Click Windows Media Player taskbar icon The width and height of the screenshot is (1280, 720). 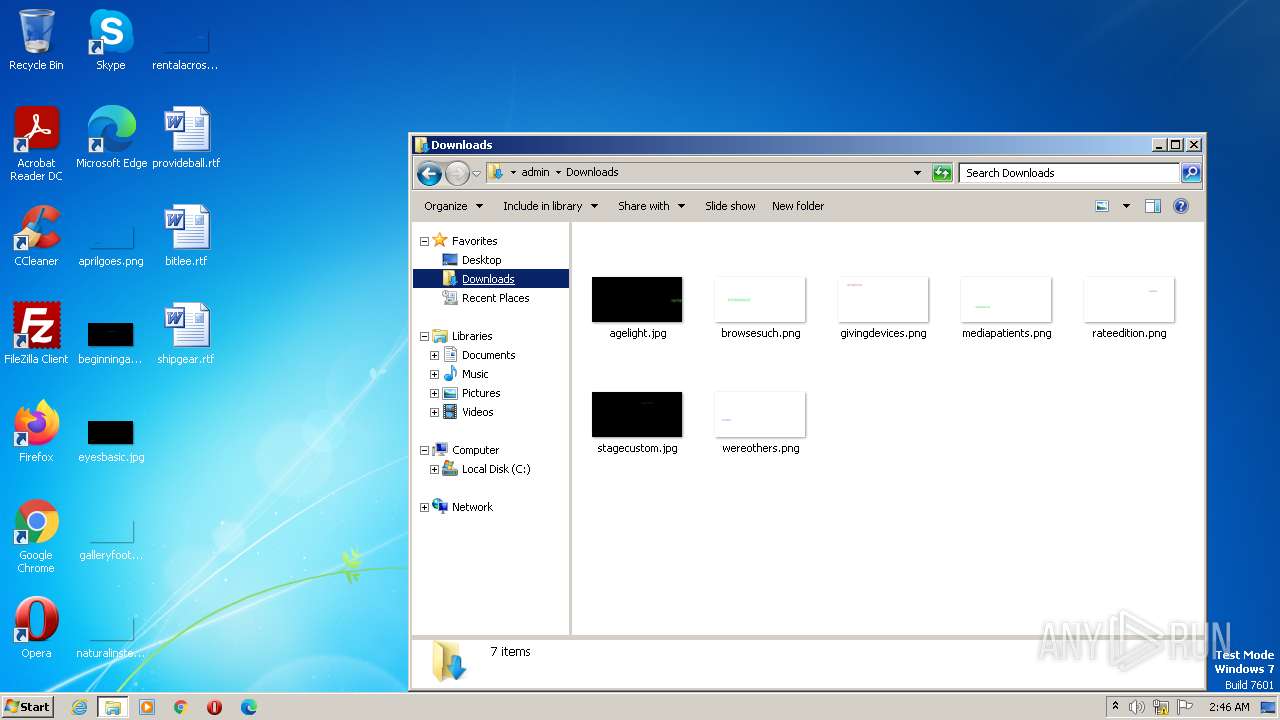point(147,707)
